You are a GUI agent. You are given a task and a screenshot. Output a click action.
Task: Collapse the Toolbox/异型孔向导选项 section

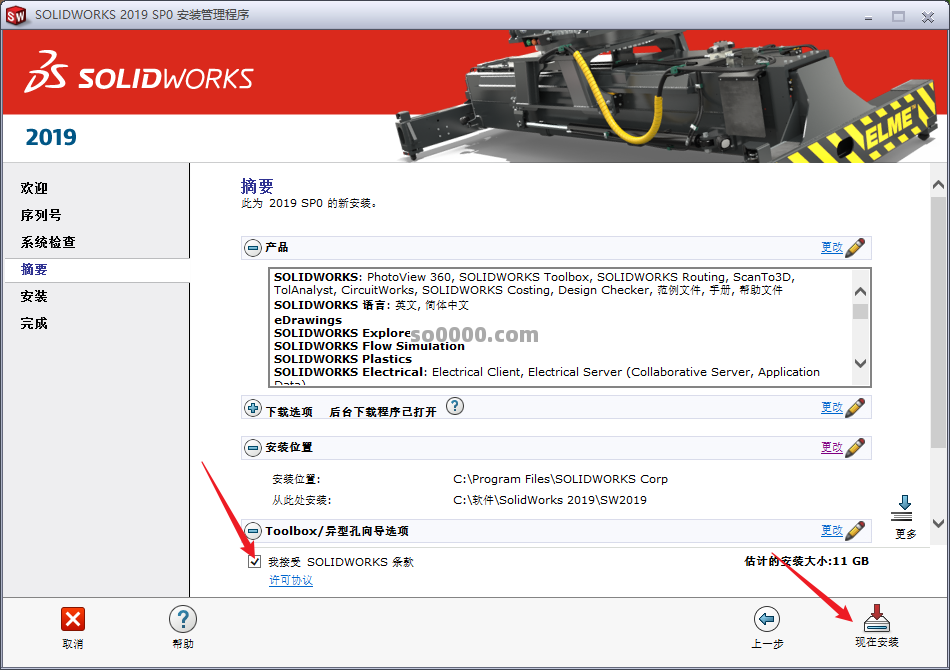point(253,531)
